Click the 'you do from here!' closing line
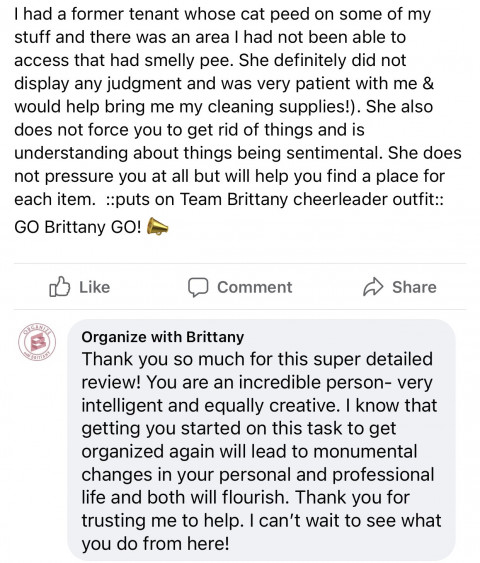This screenshot has width=480, height=563. click(x=155, y=544)
